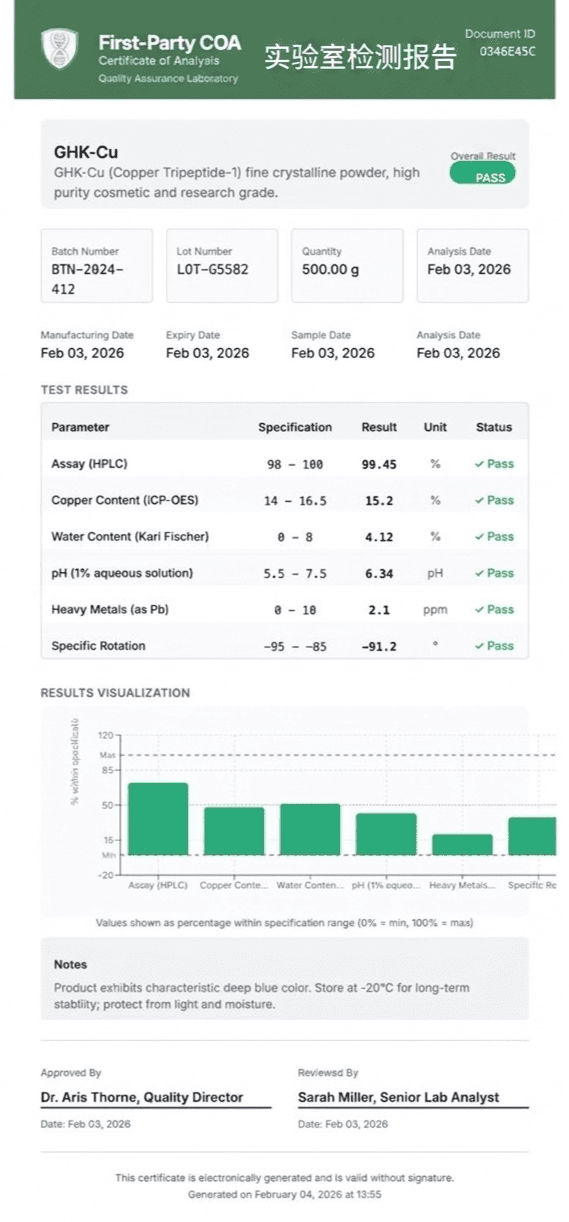The height and width of the screenshot is (1222, 569).
Task: Click the Analysis Date card
Action: click(472, 266)
